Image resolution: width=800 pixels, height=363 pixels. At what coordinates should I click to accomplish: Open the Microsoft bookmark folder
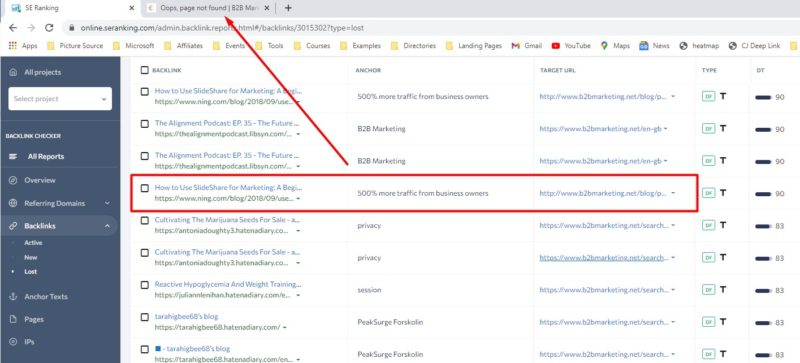click(x=134, y=46)
